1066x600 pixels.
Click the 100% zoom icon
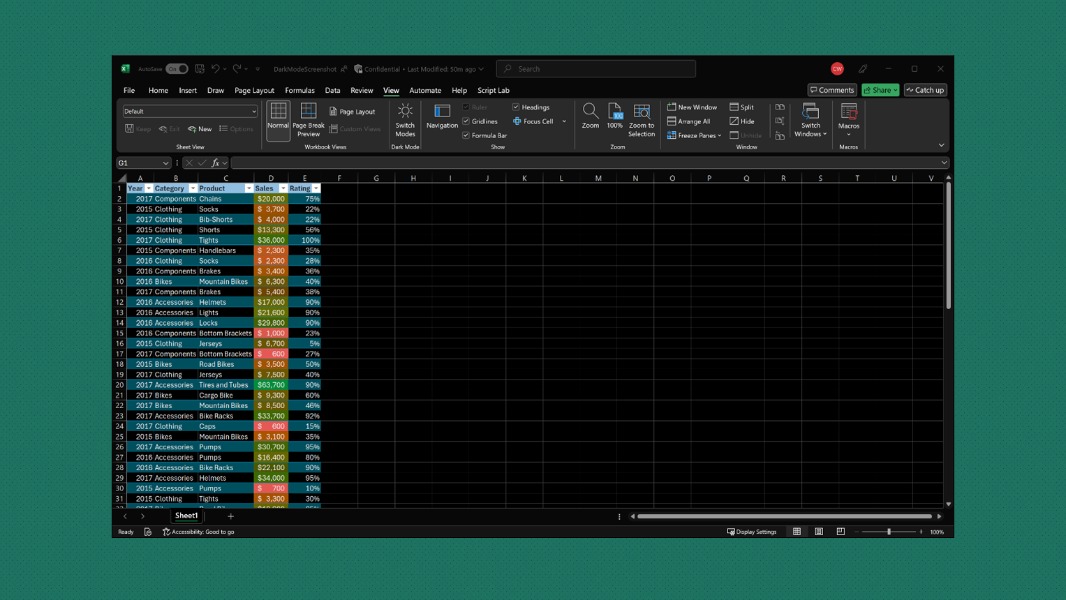click(615, 113)
